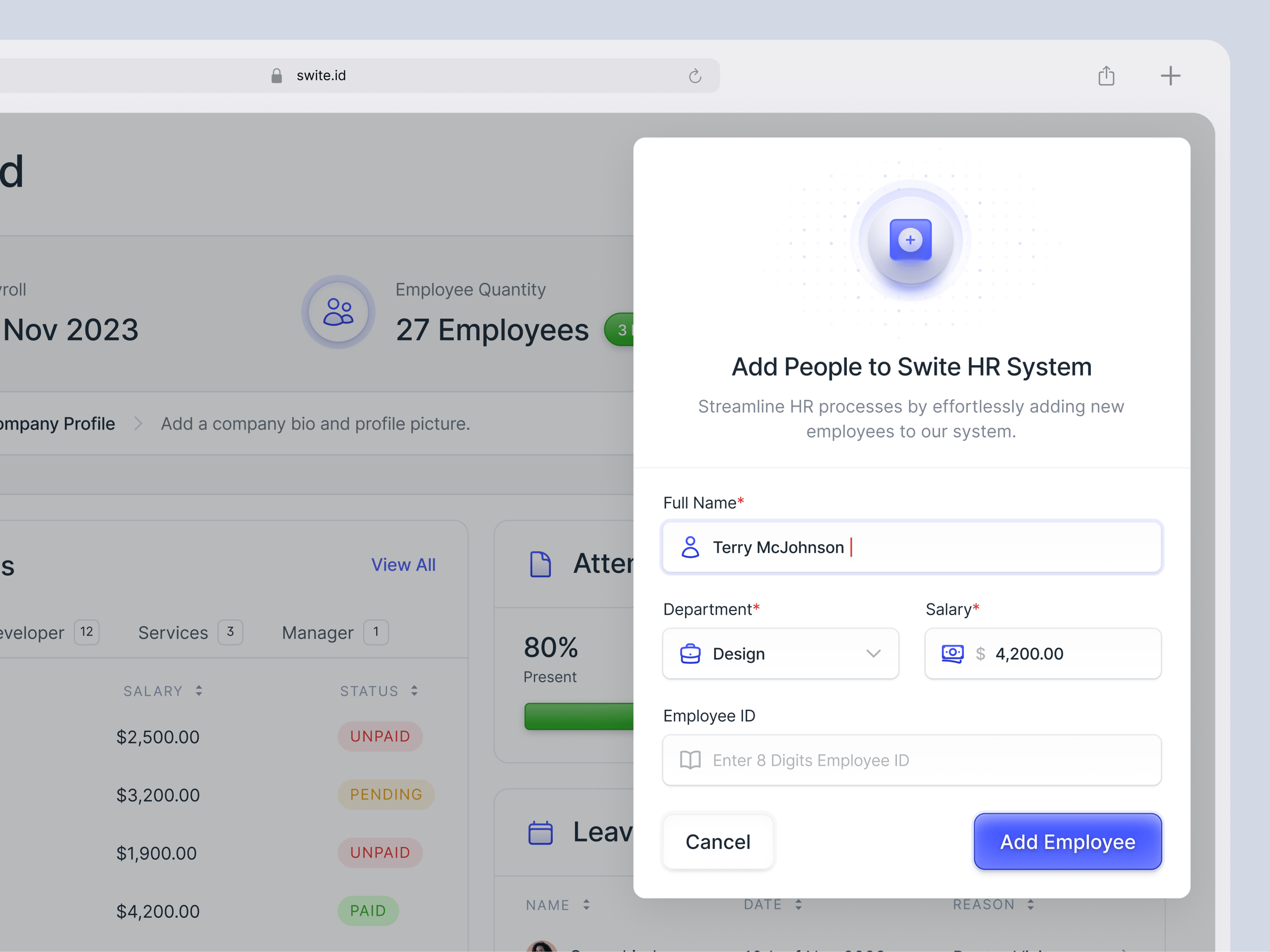Viewport: 1270px width, 952px height.
Task: Click the Salary input with 4,200.00
Action: 1043,654
